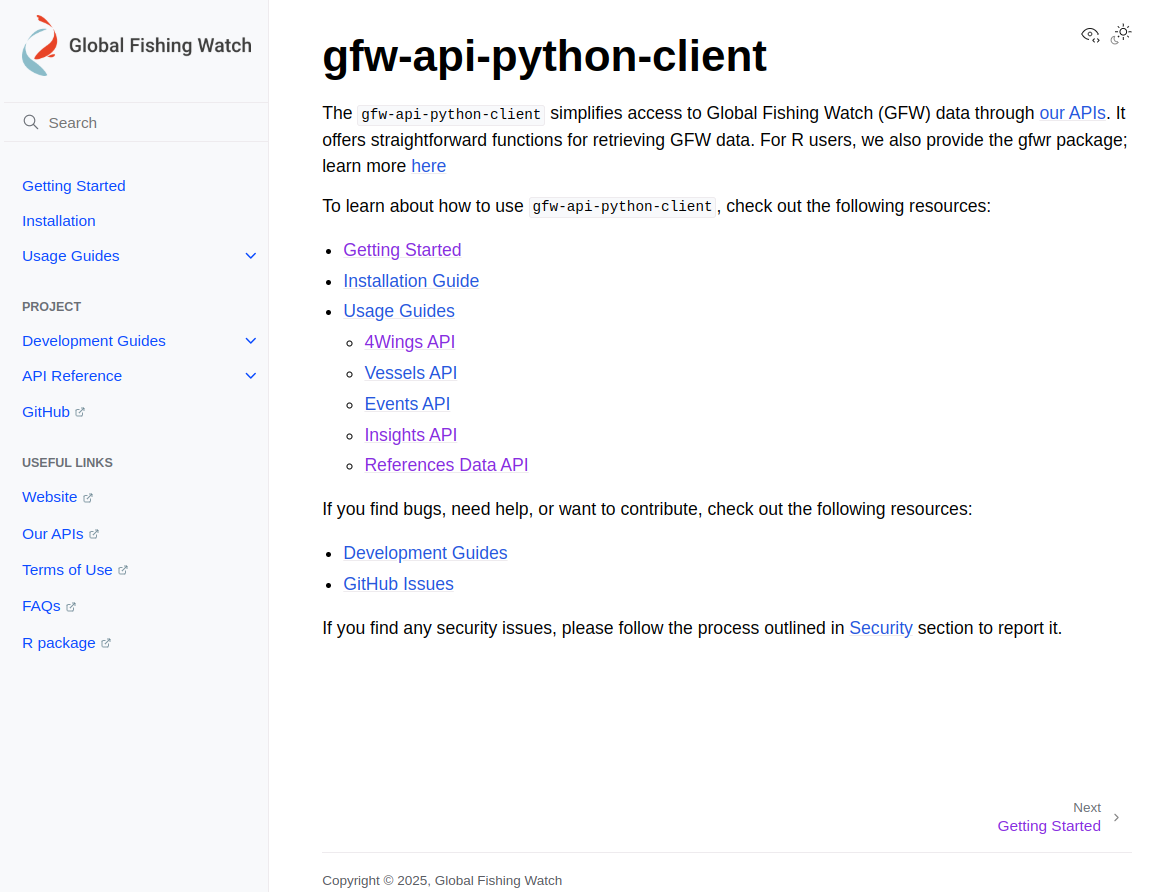This screenshot has height=892, width=1153.
Task: Expand the Usage Guides sidebar chevron
Action: tap(251, 256)
